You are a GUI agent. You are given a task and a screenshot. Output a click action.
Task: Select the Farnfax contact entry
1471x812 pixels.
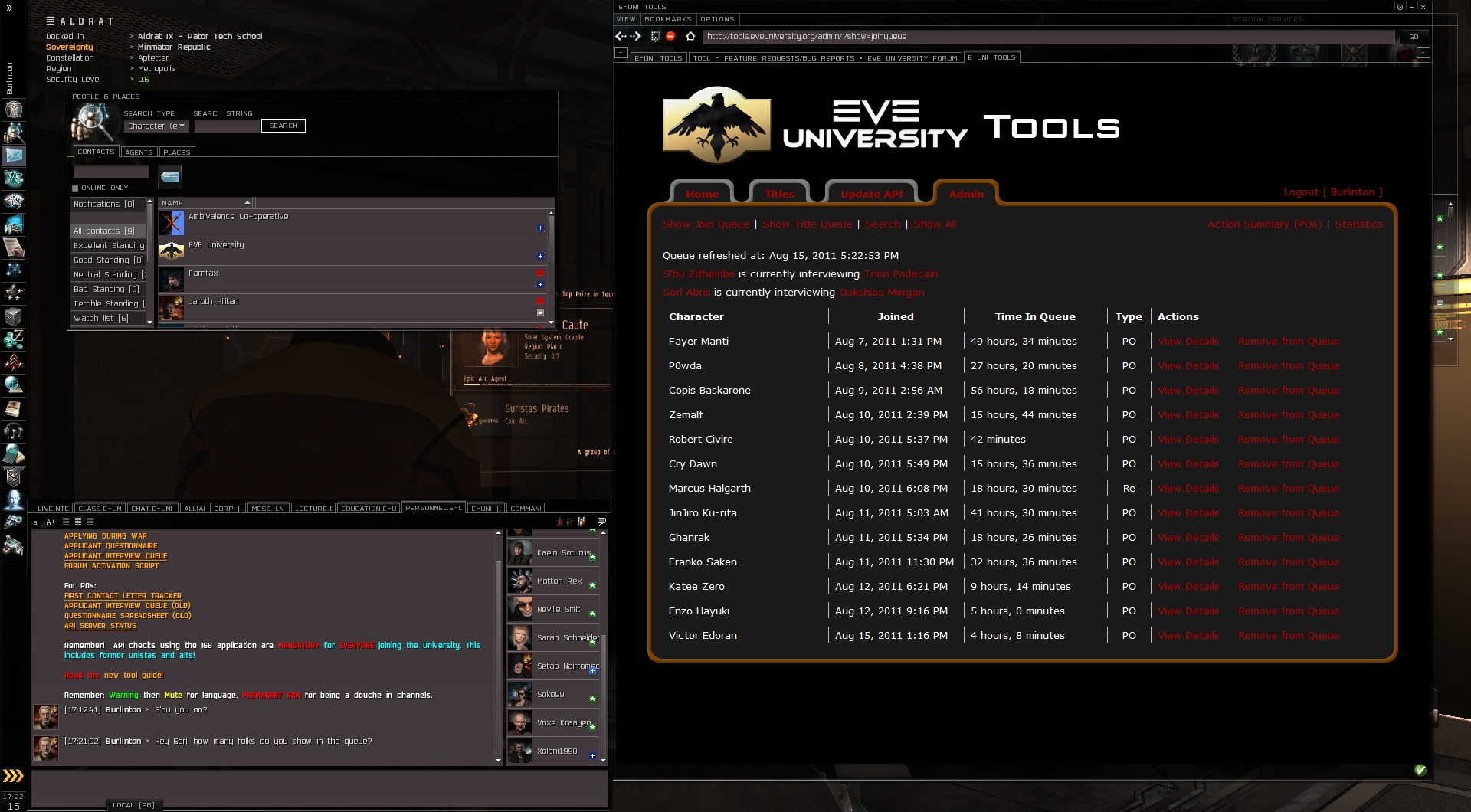352,280
